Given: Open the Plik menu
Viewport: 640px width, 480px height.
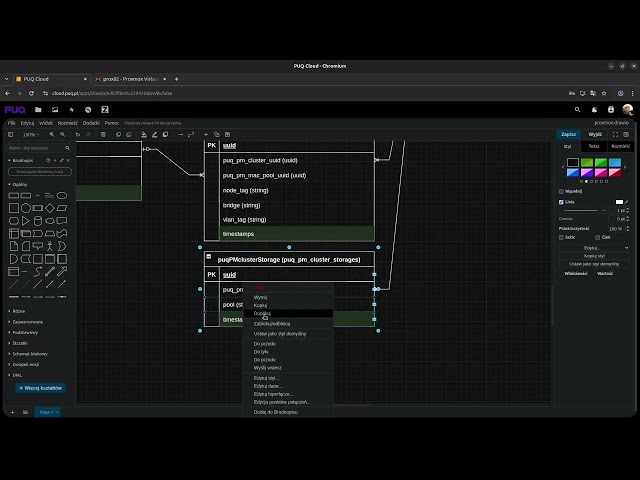Looking at the screenshot, I should pyautogui.click(x=11, y=123).
